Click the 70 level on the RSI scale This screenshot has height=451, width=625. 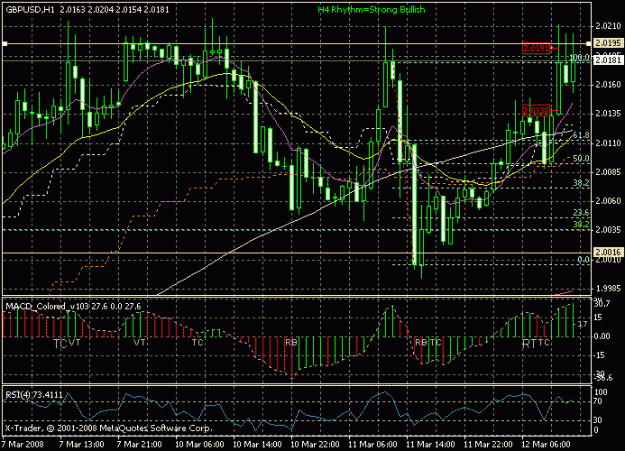click(597, 402)
